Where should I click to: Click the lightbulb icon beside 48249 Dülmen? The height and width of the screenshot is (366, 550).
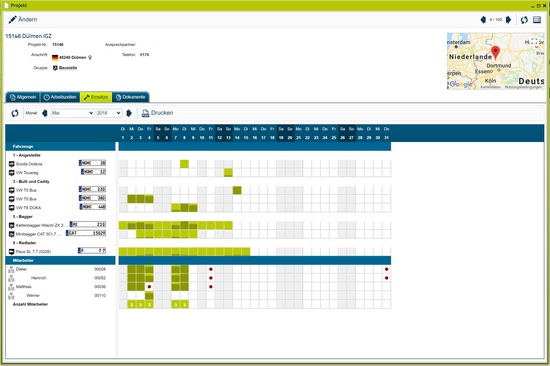pyautogui.click(x=90, y=57)
